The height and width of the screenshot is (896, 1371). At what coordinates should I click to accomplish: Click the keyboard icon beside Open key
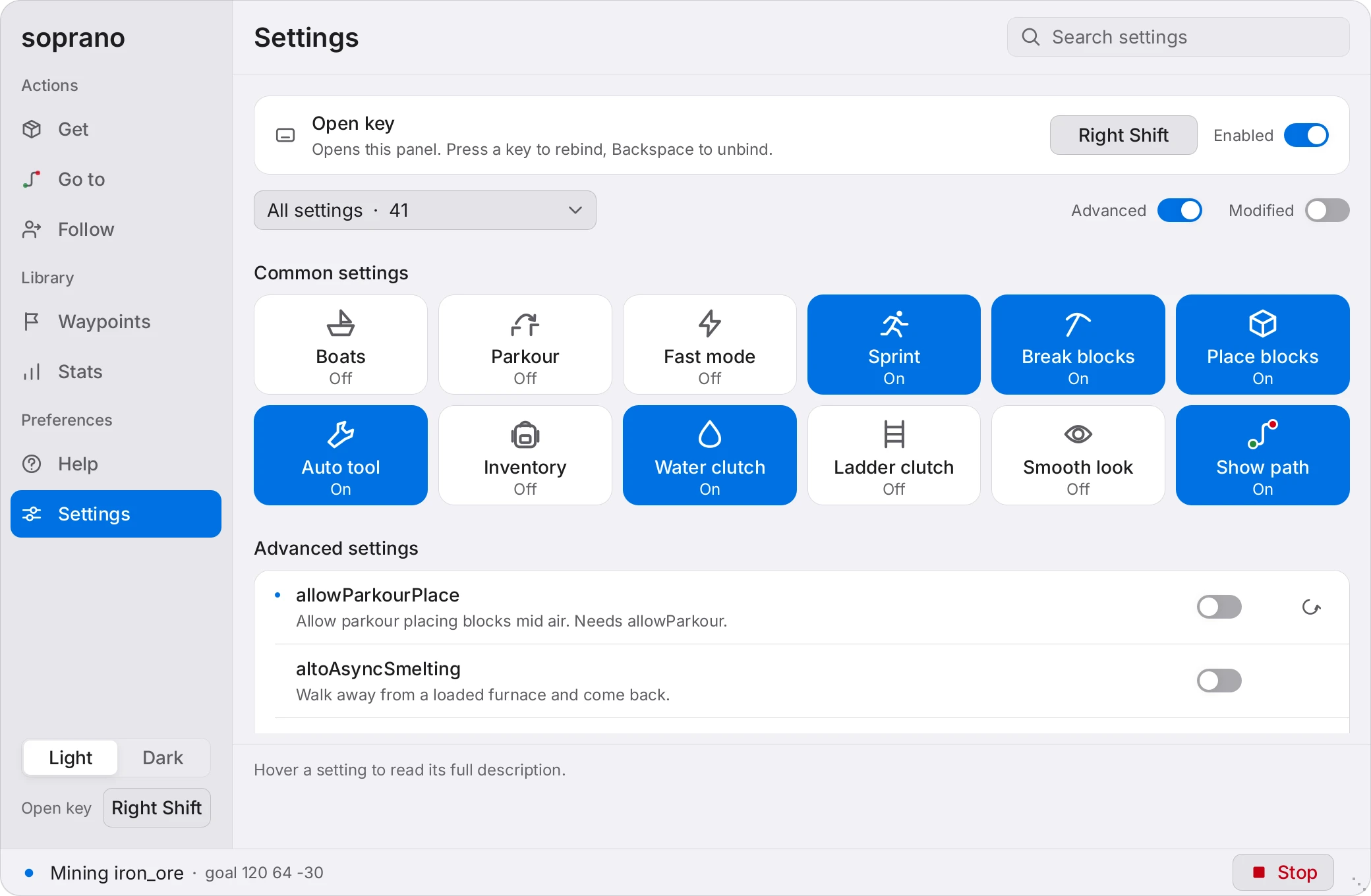tap(285, 135)
